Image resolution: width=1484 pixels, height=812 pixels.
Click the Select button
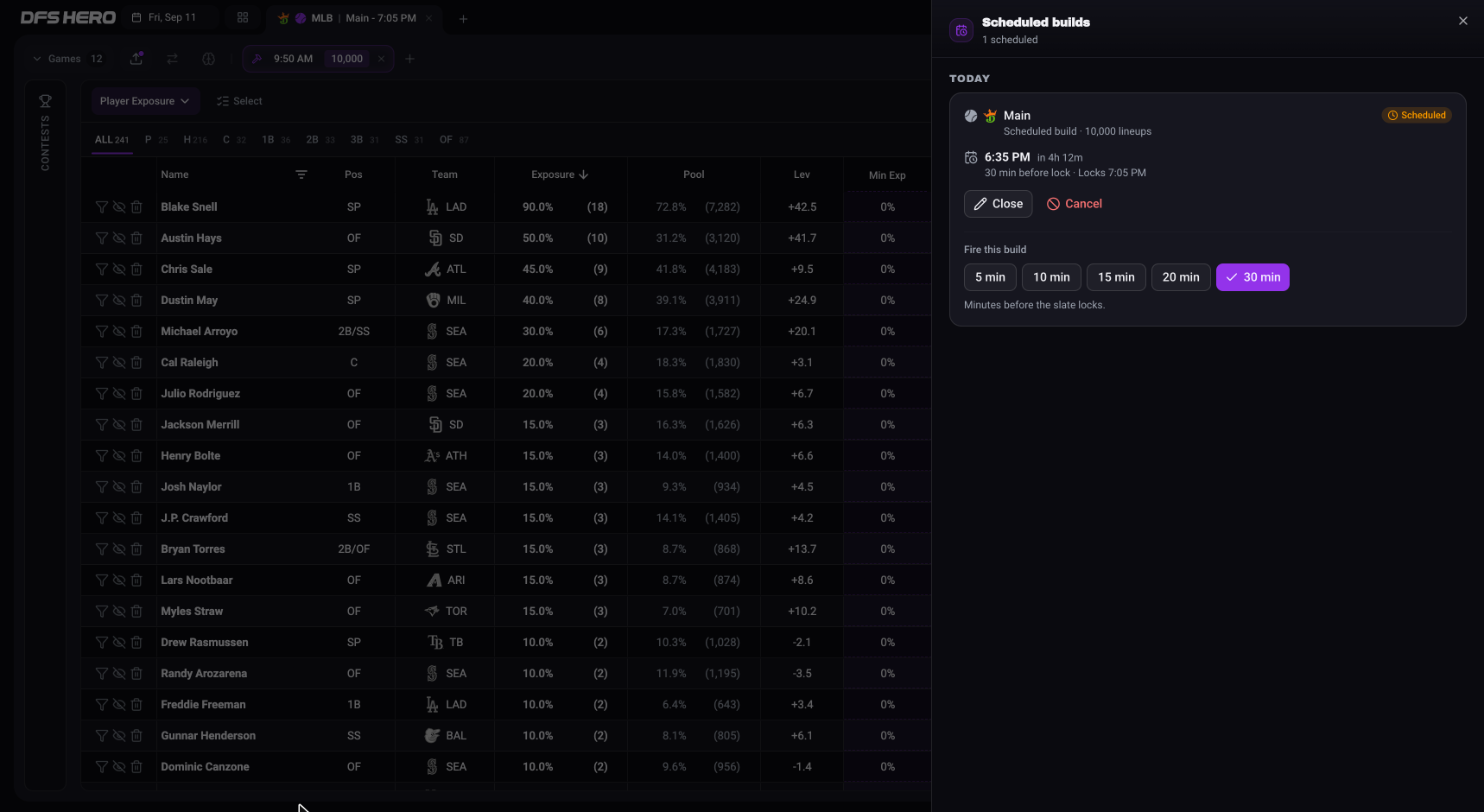(239, 101)
